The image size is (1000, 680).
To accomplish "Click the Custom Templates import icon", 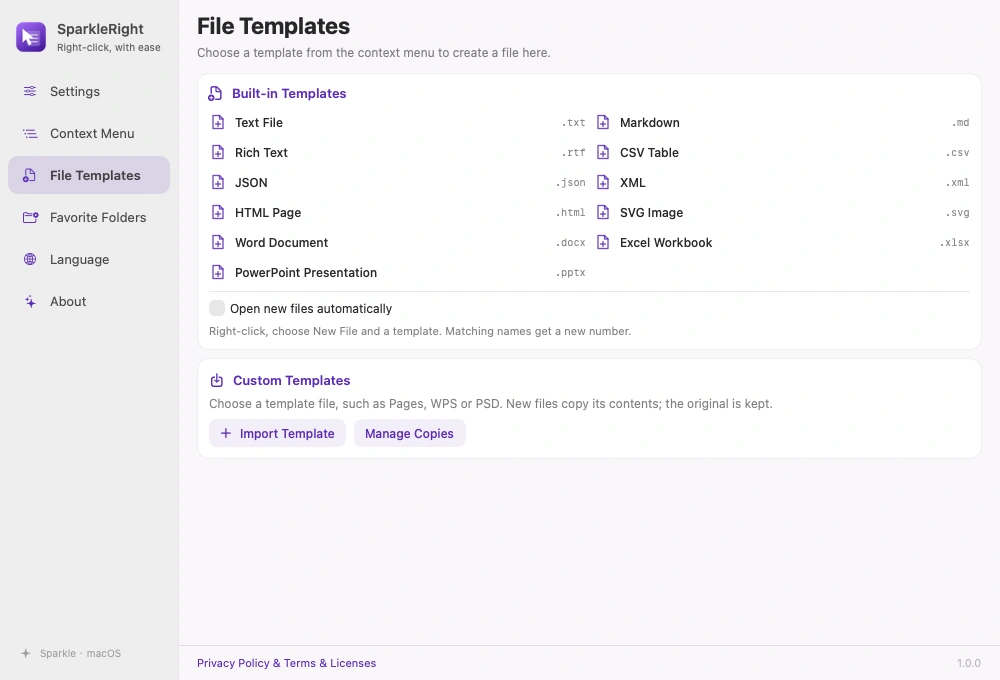I will (217, 380).
